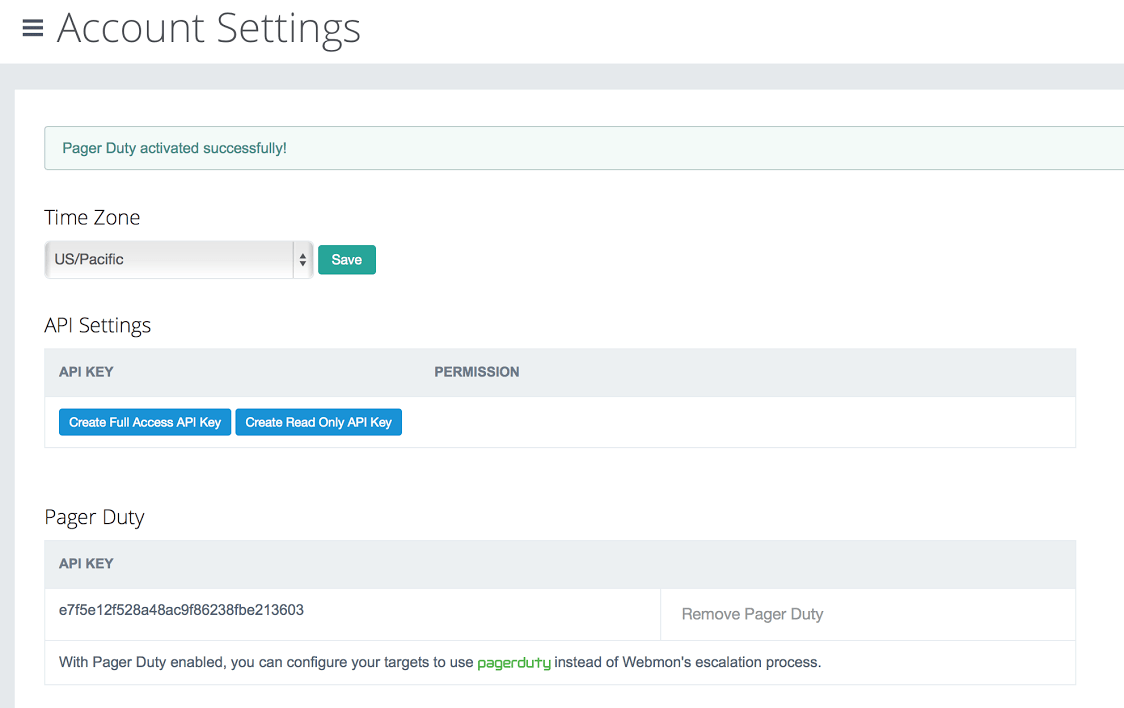Click the green pagerduty logo link
This screenshot has height=708, width=1124.
tap(514, 663)
